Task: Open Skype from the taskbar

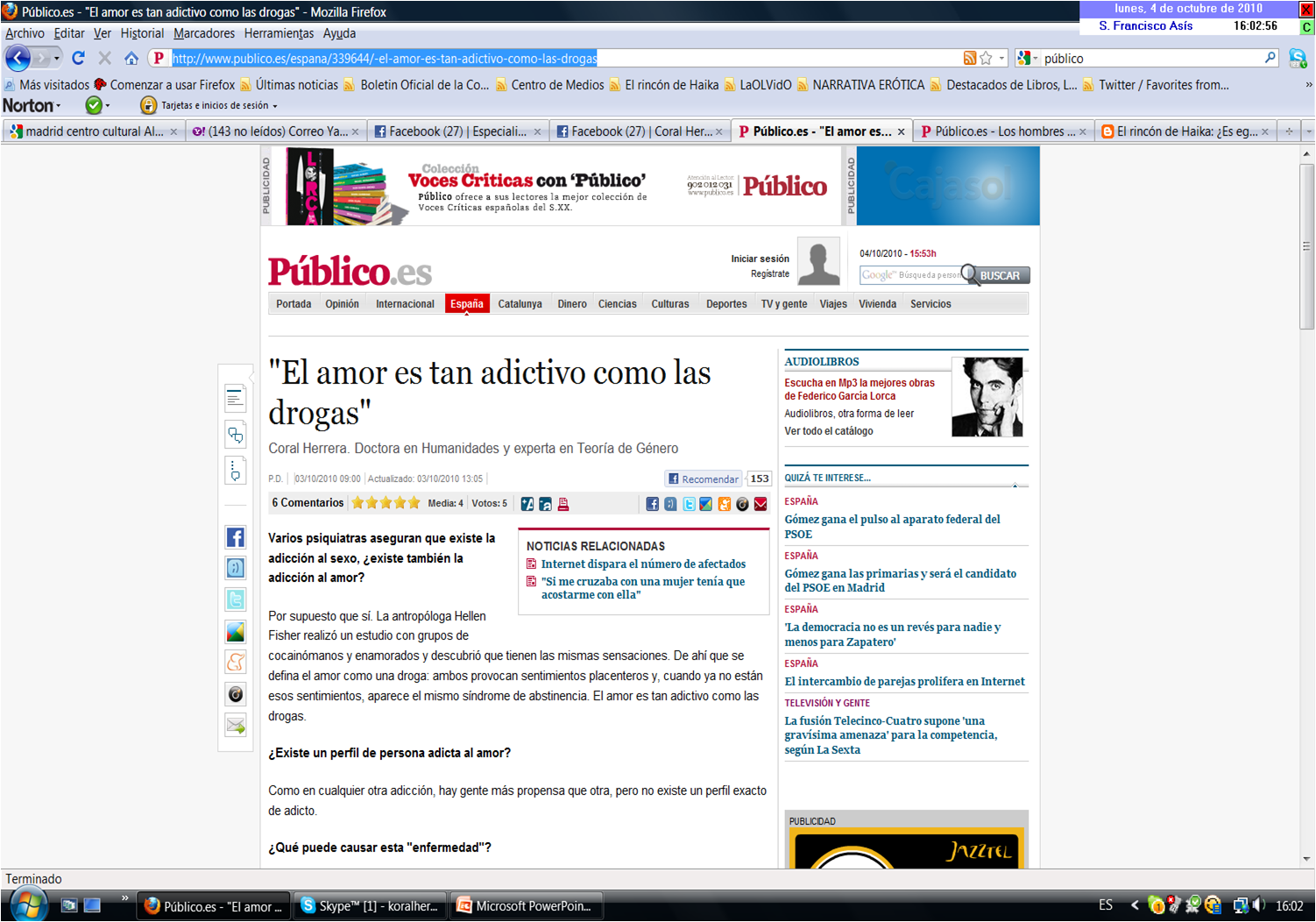Action: [370, 906]
